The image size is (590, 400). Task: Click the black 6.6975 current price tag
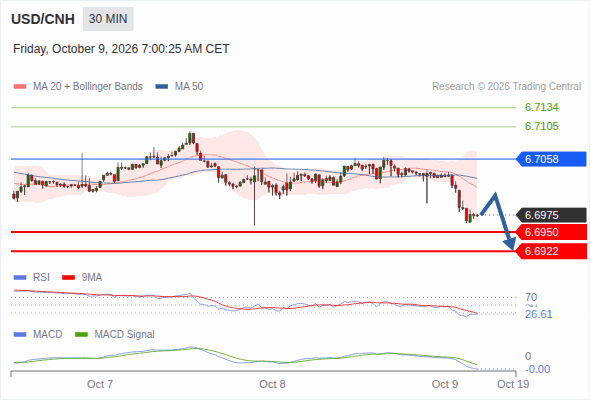551,215
